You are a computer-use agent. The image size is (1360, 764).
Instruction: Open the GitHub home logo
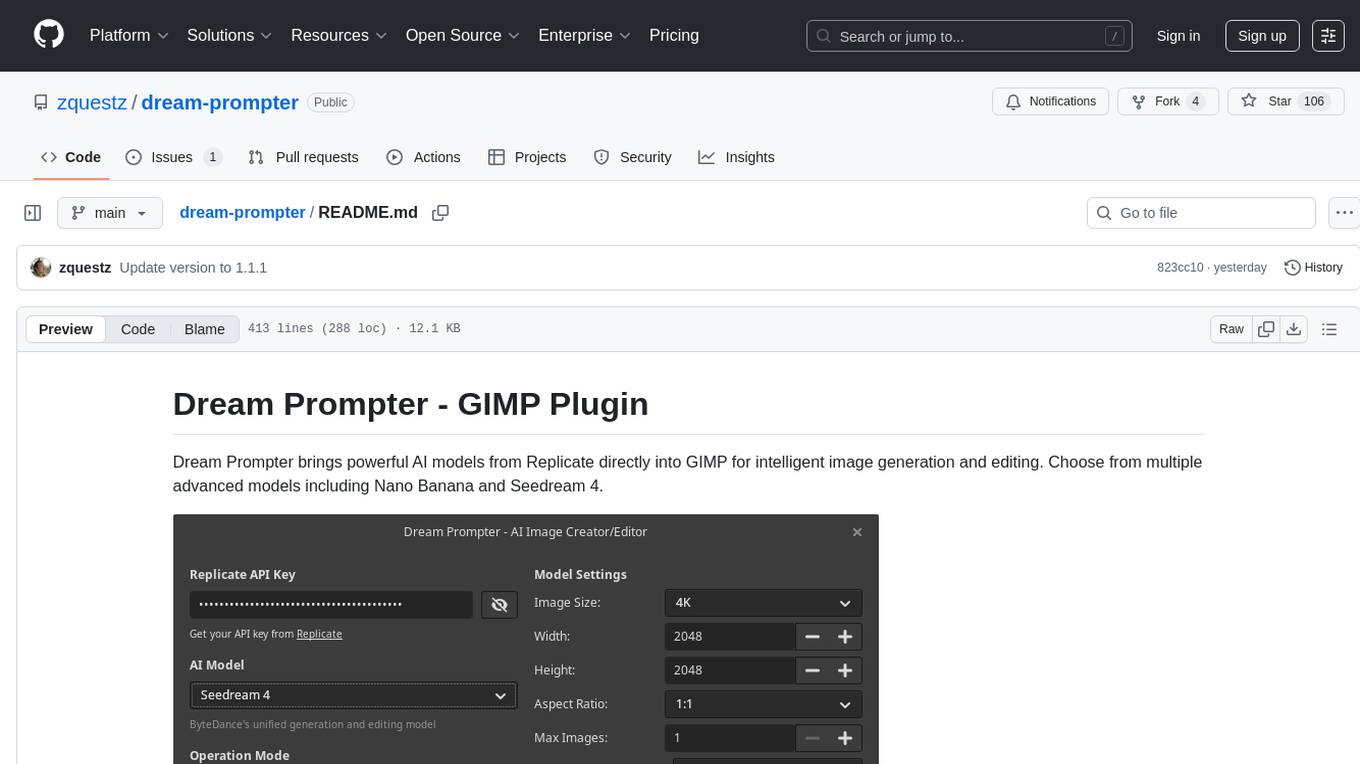(x=49, y=35)
